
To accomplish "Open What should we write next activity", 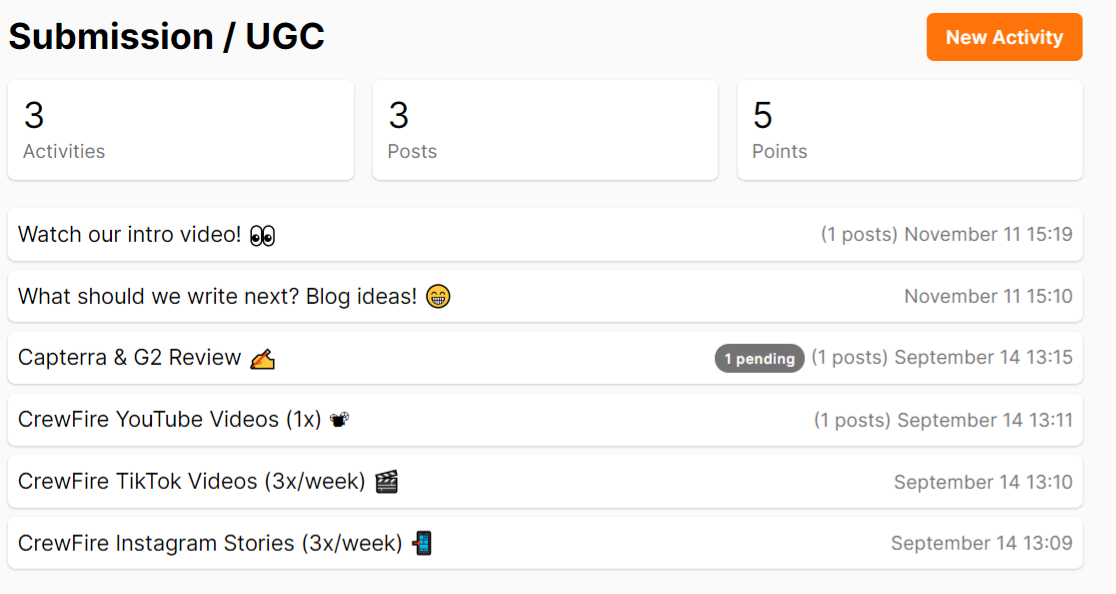I will click(x=545, y=296).
